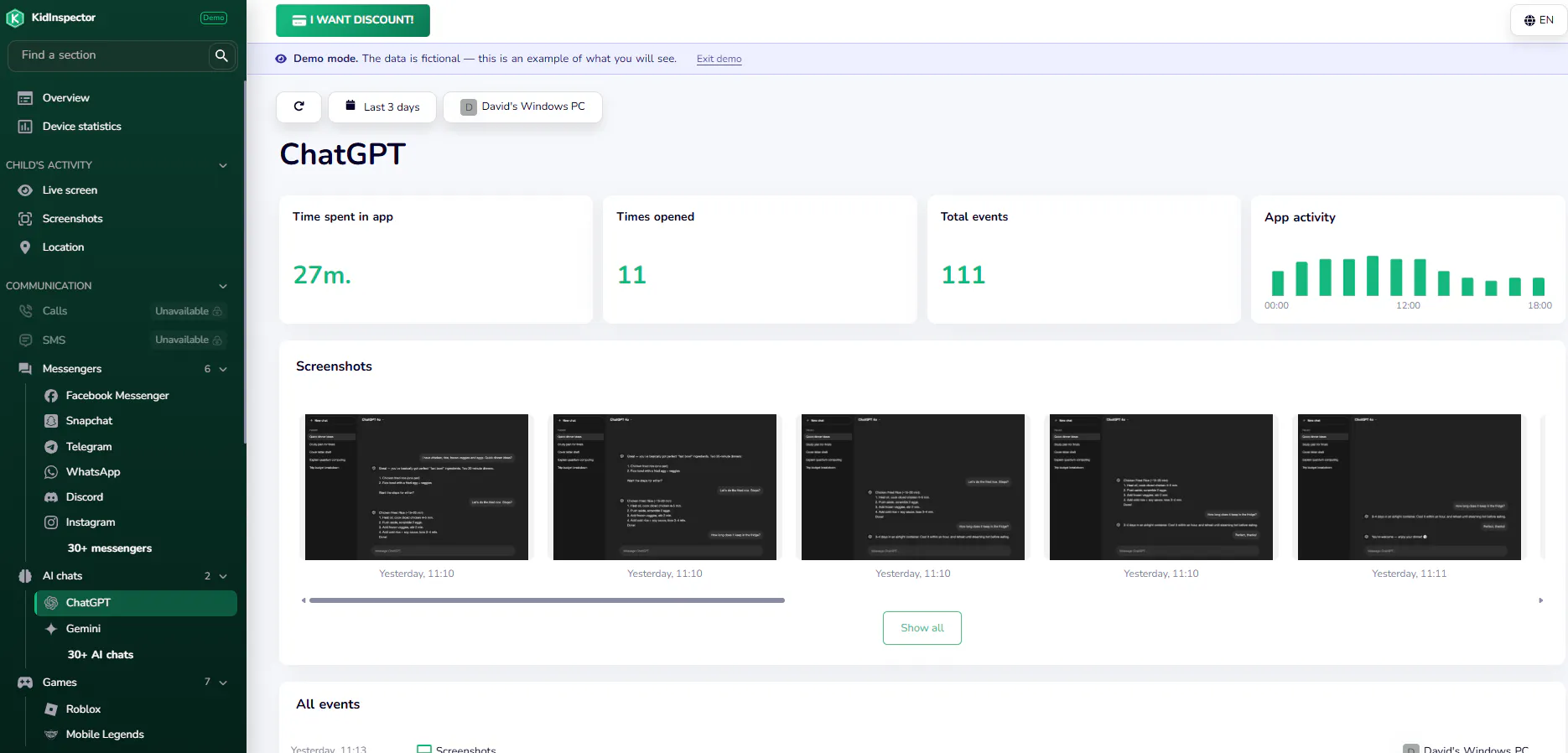The image size is (1568, 753).
Task: Click the Instagram icon
Action: 51,522
